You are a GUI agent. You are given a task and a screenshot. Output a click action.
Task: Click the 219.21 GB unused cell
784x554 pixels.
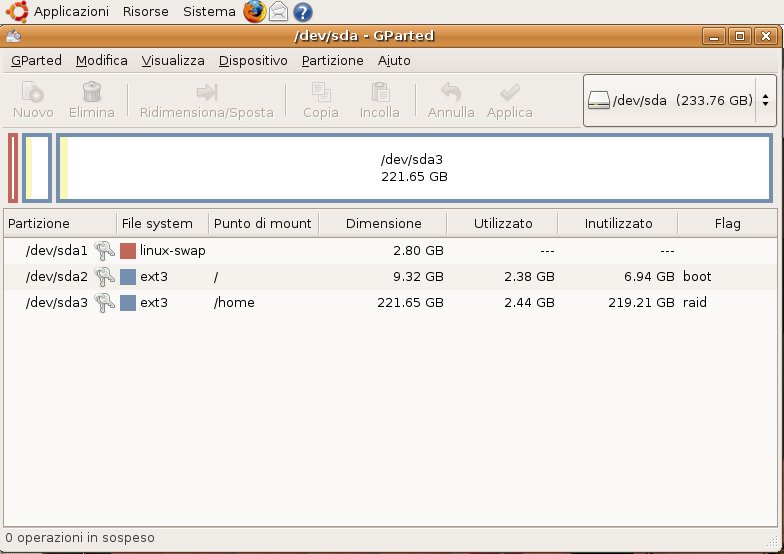tap(641, 302)
